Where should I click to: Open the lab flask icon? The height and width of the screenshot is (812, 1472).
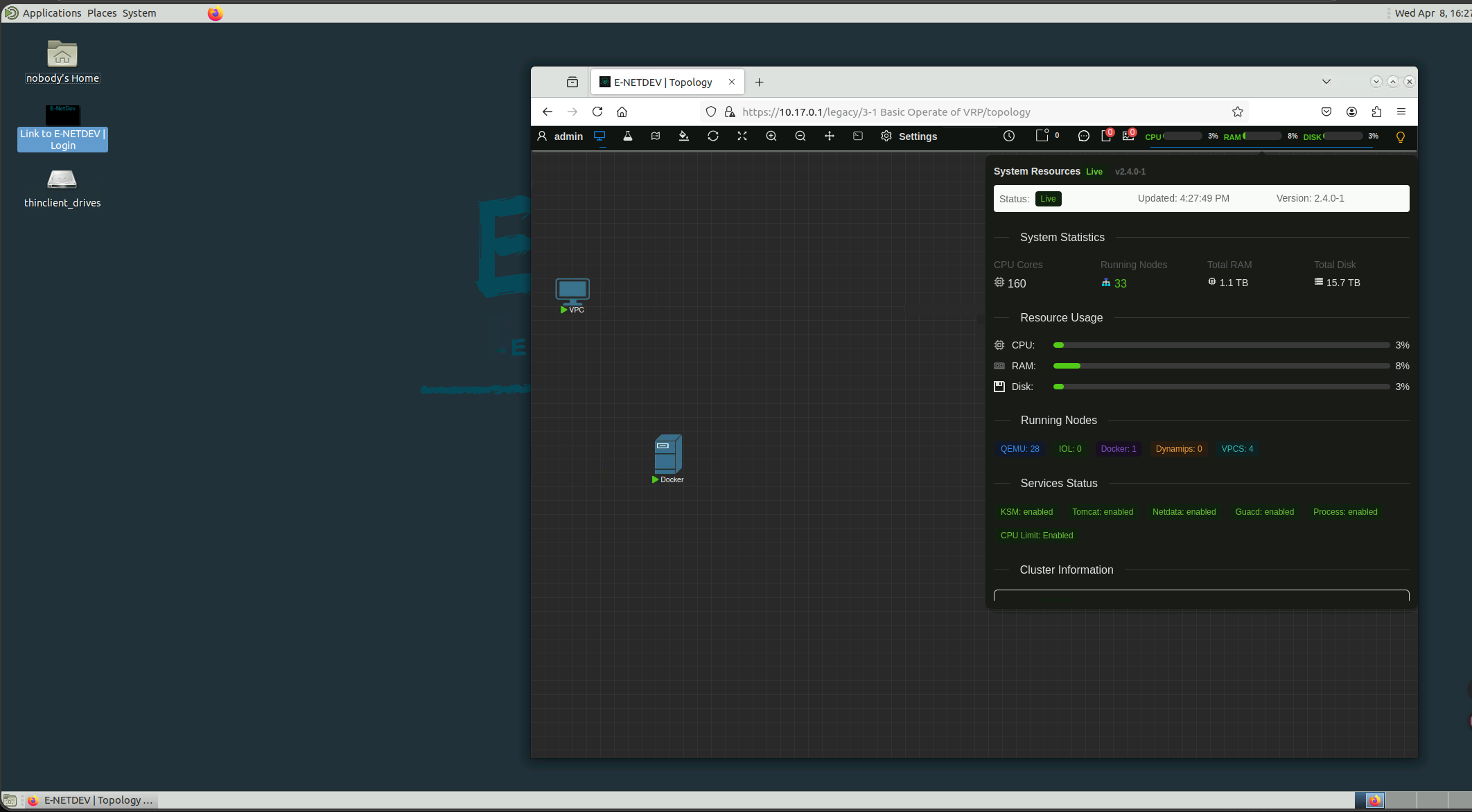click(x=628, y=136)
